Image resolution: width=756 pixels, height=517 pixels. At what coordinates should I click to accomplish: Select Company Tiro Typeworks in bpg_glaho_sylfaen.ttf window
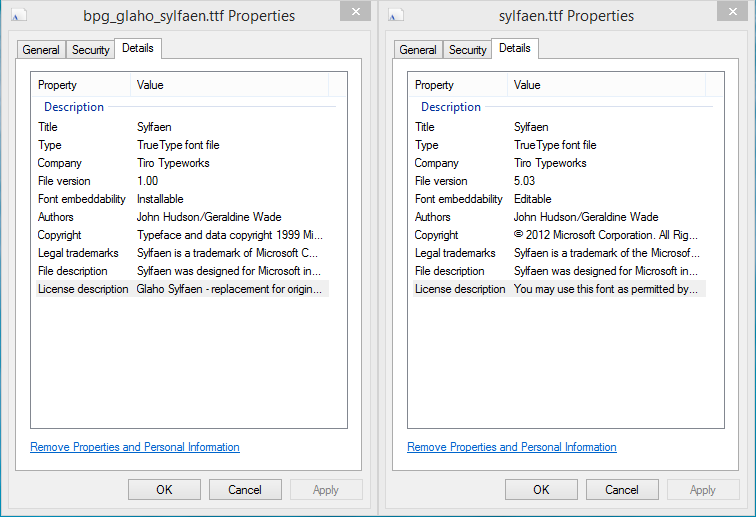[x=173, y=163]
